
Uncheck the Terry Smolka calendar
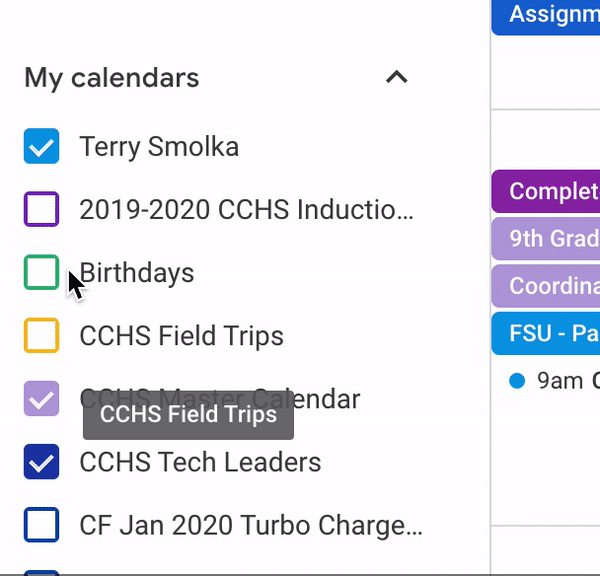point(41,146)
